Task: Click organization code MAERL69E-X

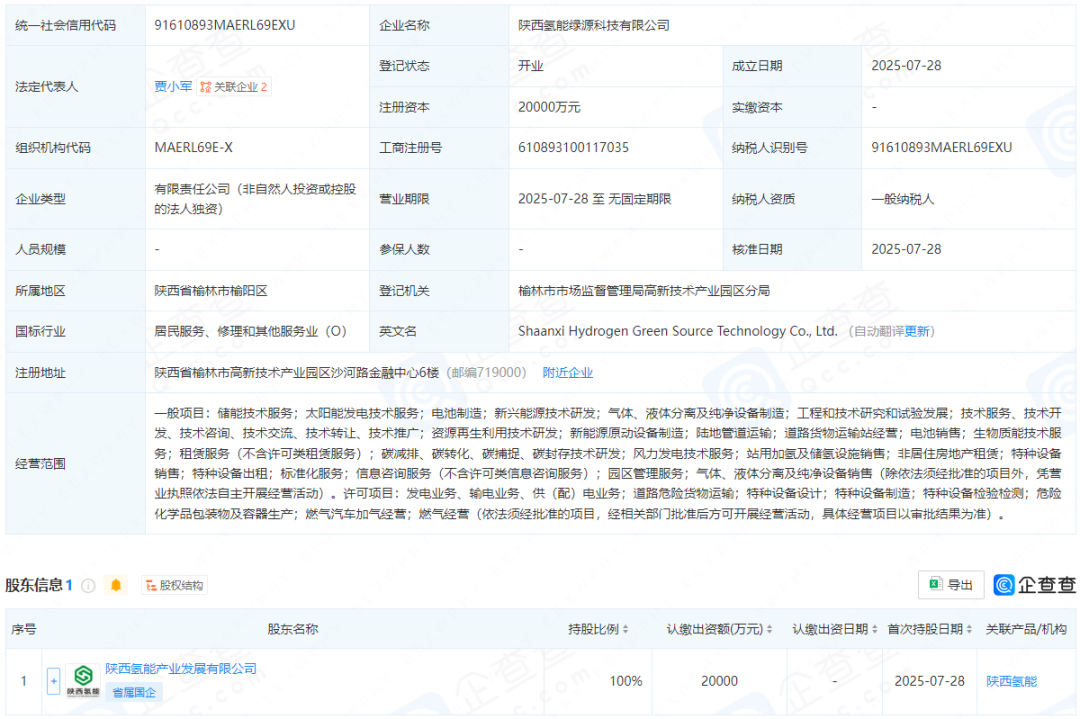Action: click(x=194, y=147)
